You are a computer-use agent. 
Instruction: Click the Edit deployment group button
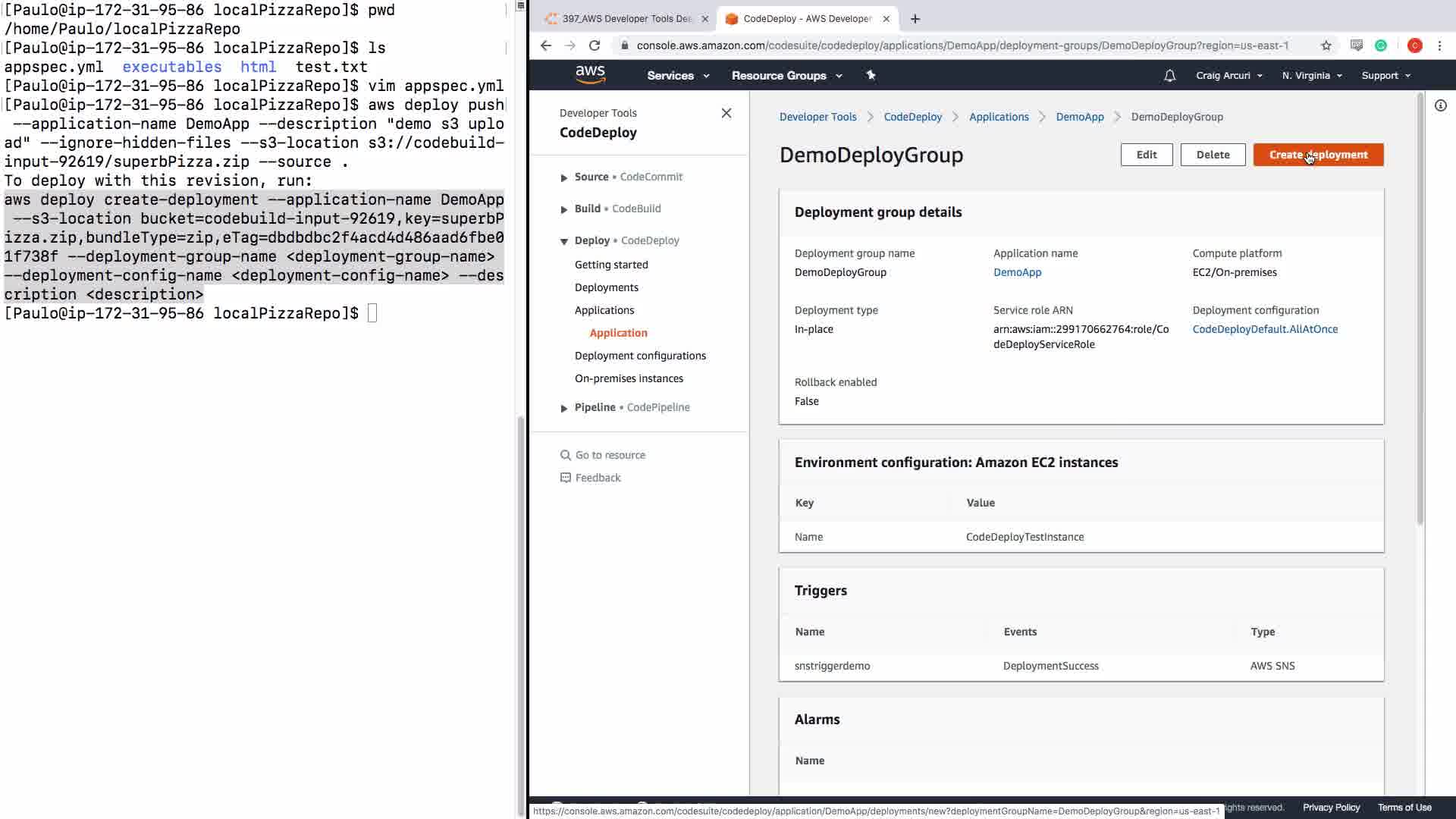tap(1146, 155)
